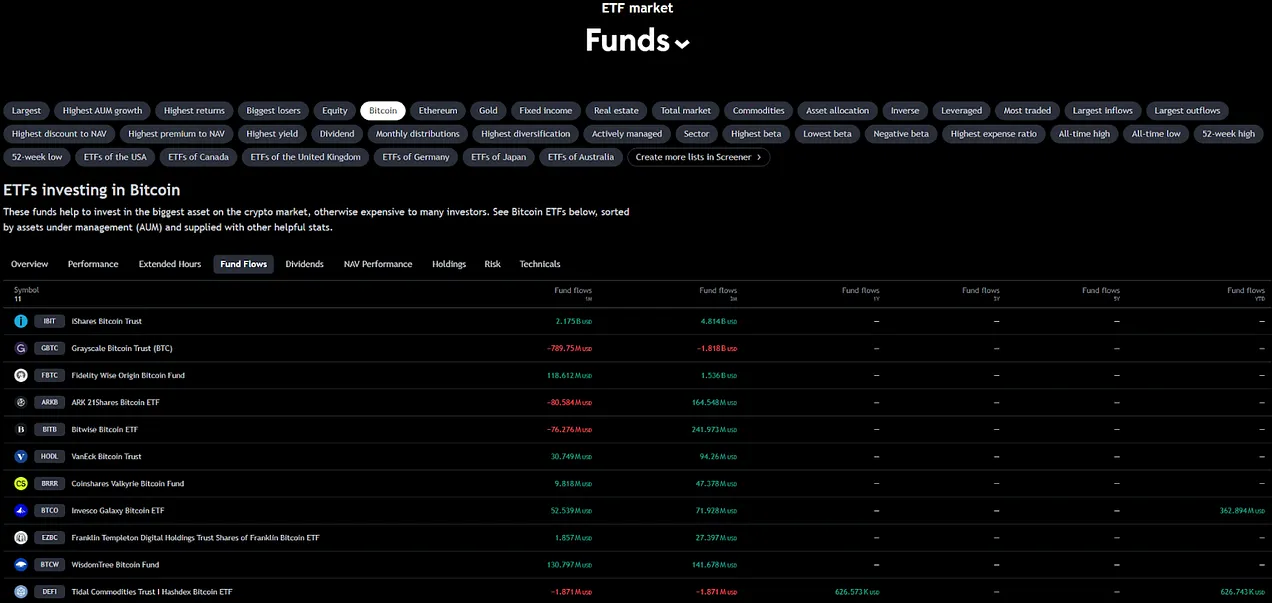The height and width of the screenshot is (603, 1272).
Task: Click the 2.175 B value for IBIT
Action: click(574, 321)
